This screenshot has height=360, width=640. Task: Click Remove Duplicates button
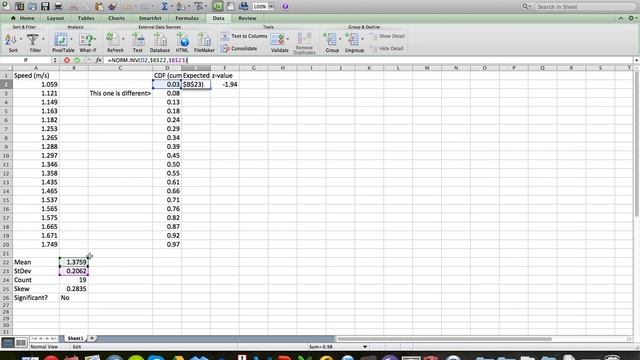coord(304,43)
